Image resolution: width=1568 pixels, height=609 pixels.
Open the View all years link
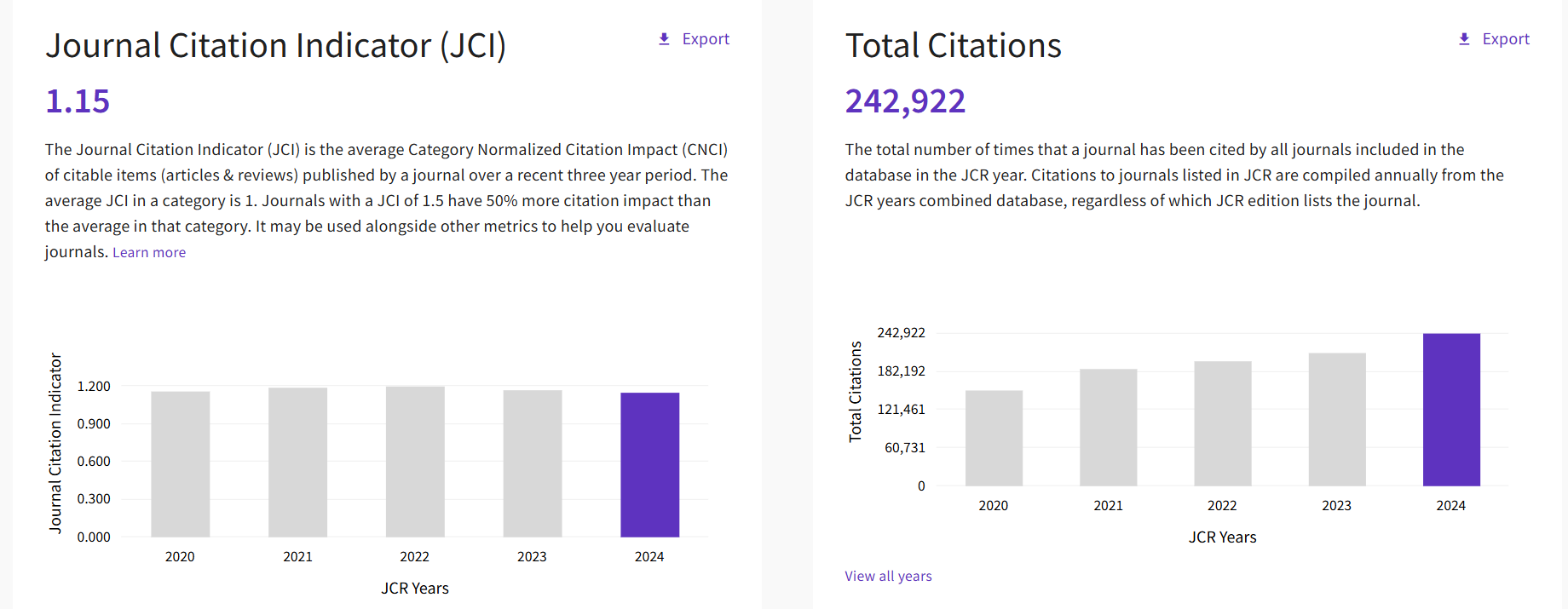[888, 576]
